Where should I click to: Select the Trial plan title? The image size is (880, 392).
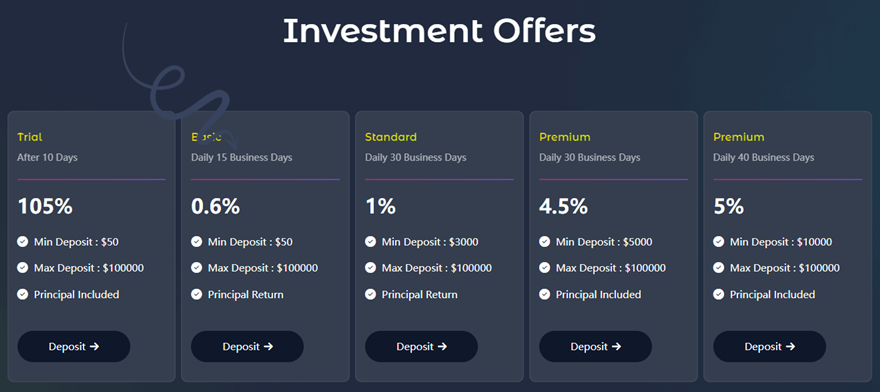[30, 137]
